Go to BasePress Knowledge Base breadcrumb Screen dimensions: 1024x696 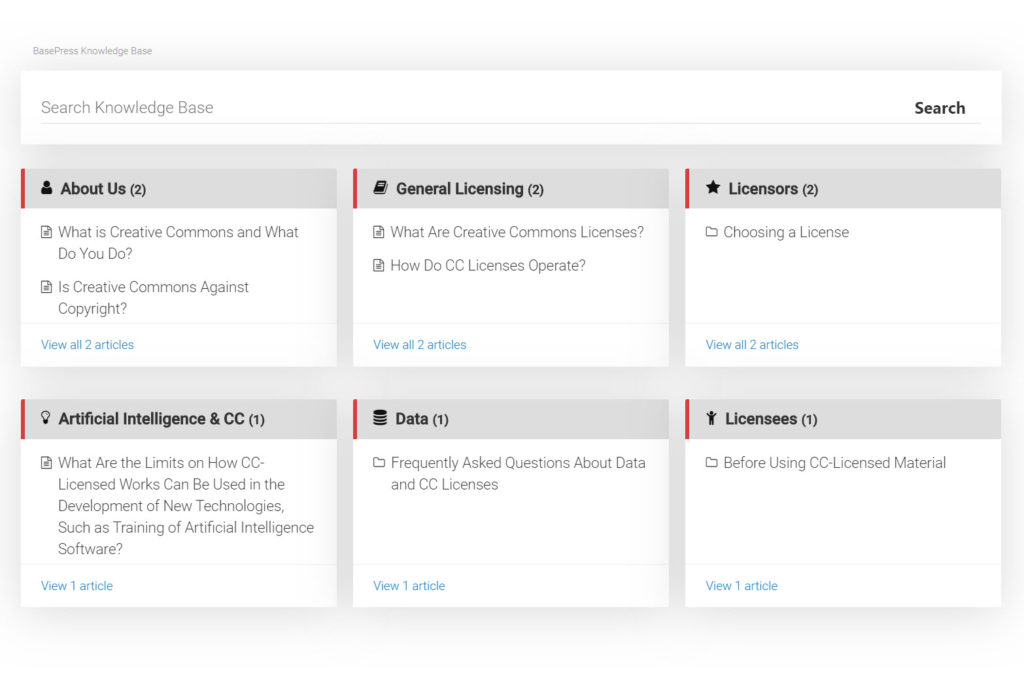[92, 51]
